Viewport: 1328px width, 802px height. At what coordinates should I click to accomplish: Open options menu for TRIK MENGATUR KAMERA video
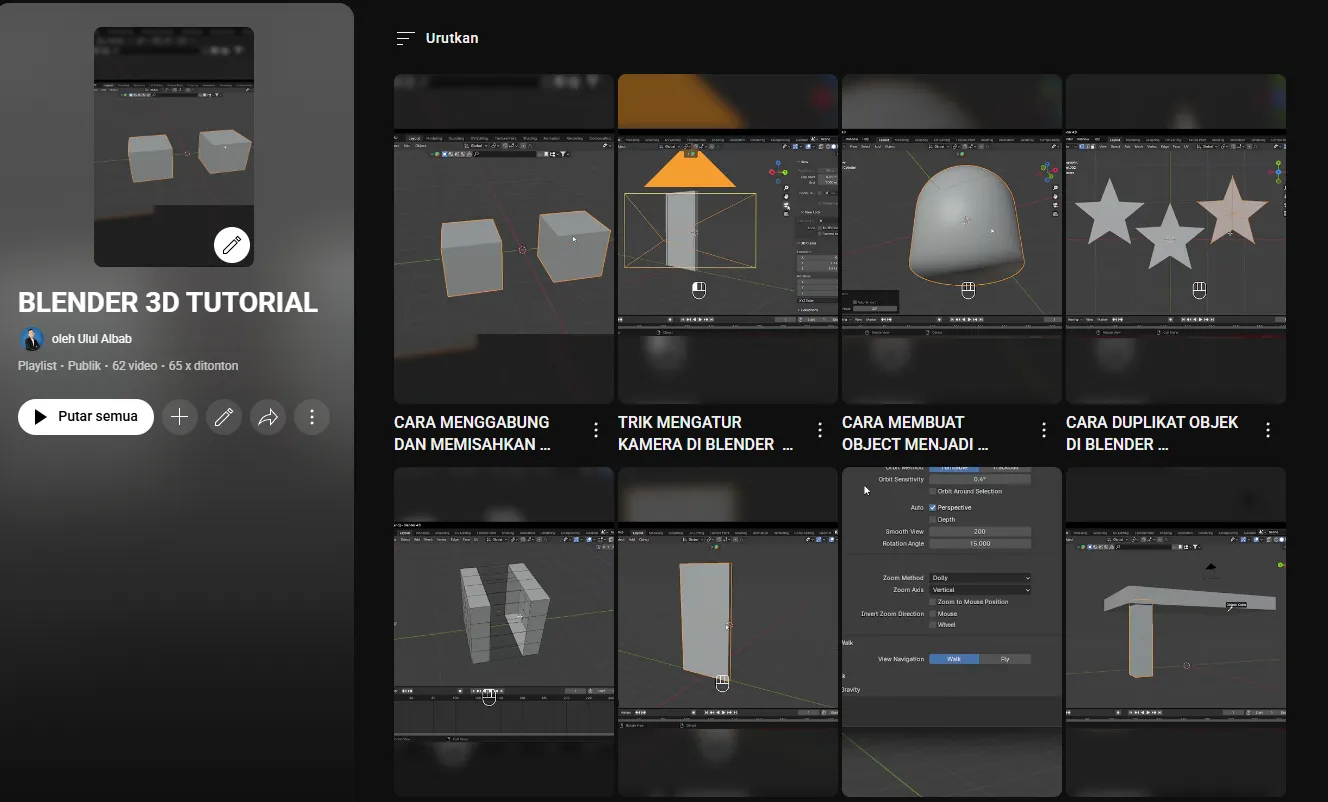pyautogui.click(x=820, y=430)
